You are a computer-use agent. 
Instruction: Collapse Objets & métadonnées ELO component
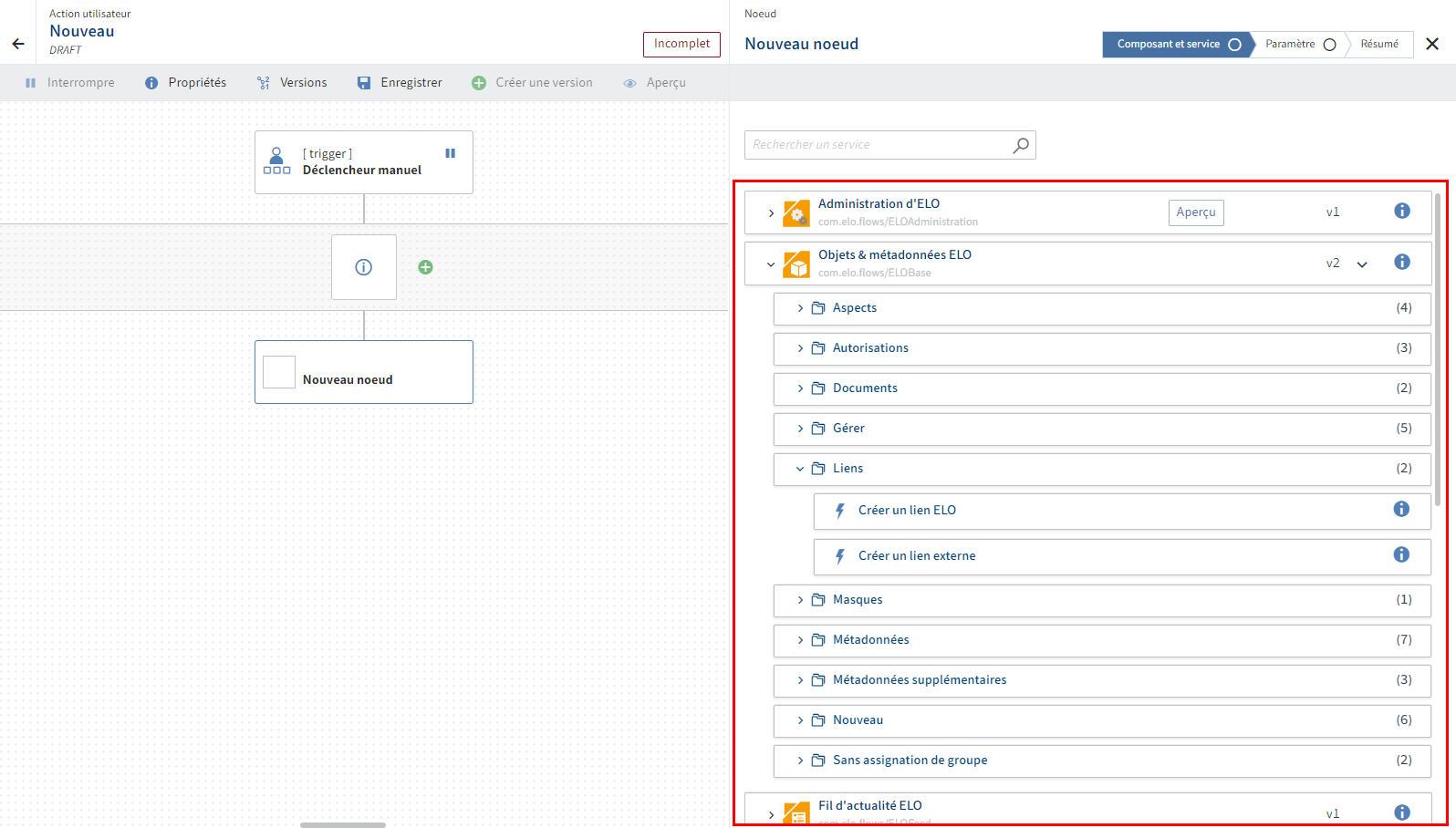[771, 264]
